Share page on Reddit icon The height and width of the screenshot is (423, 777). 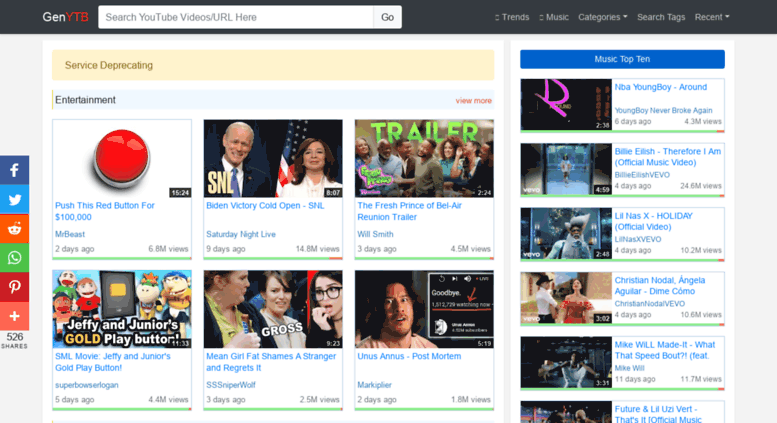coord(14,228)
